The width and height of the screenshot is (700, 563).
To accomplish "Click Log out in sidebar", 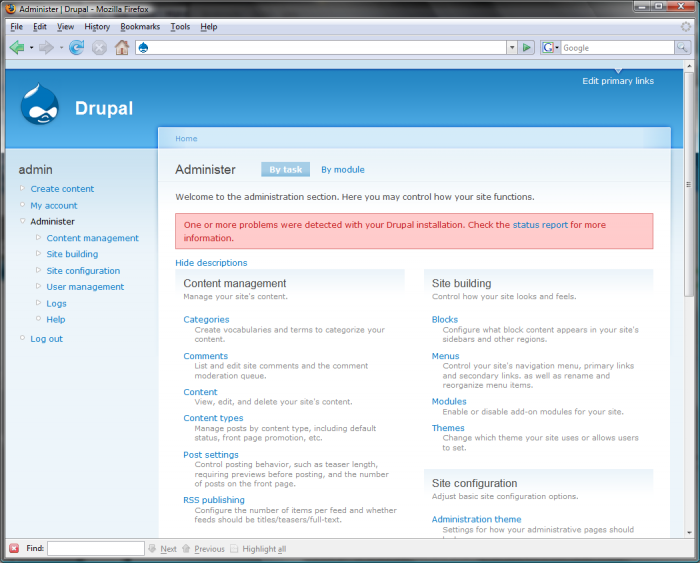I will coord(46,338).
